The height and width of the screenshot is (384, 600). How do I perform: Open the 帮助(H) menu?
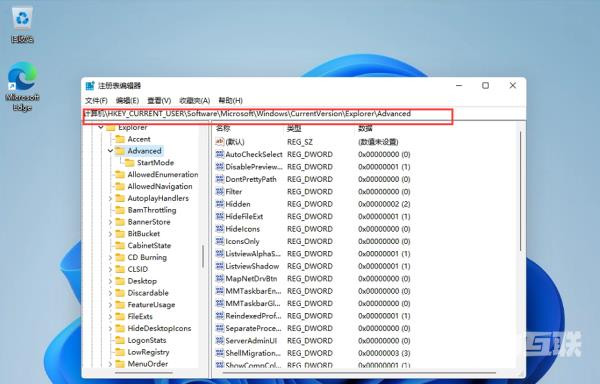click(x=230, y=101)
